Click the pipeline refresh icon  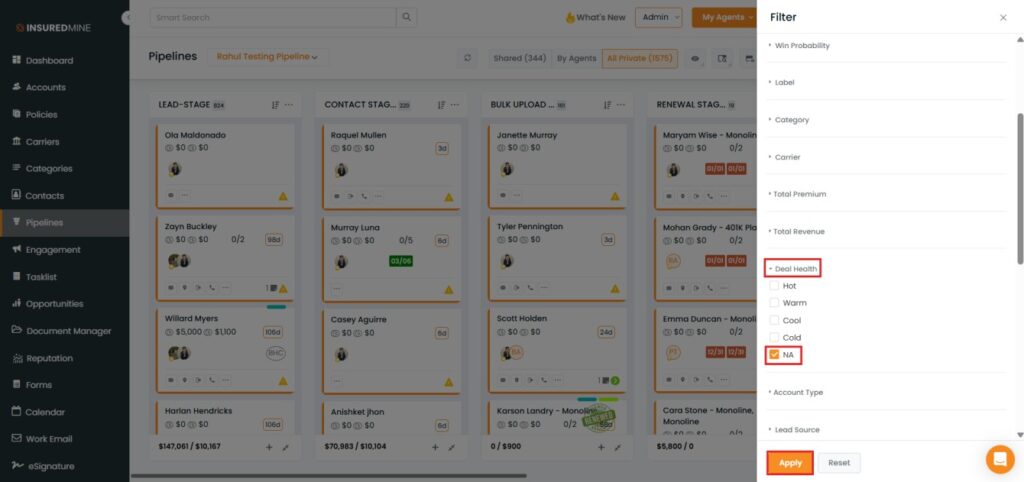tap(467, 58)
